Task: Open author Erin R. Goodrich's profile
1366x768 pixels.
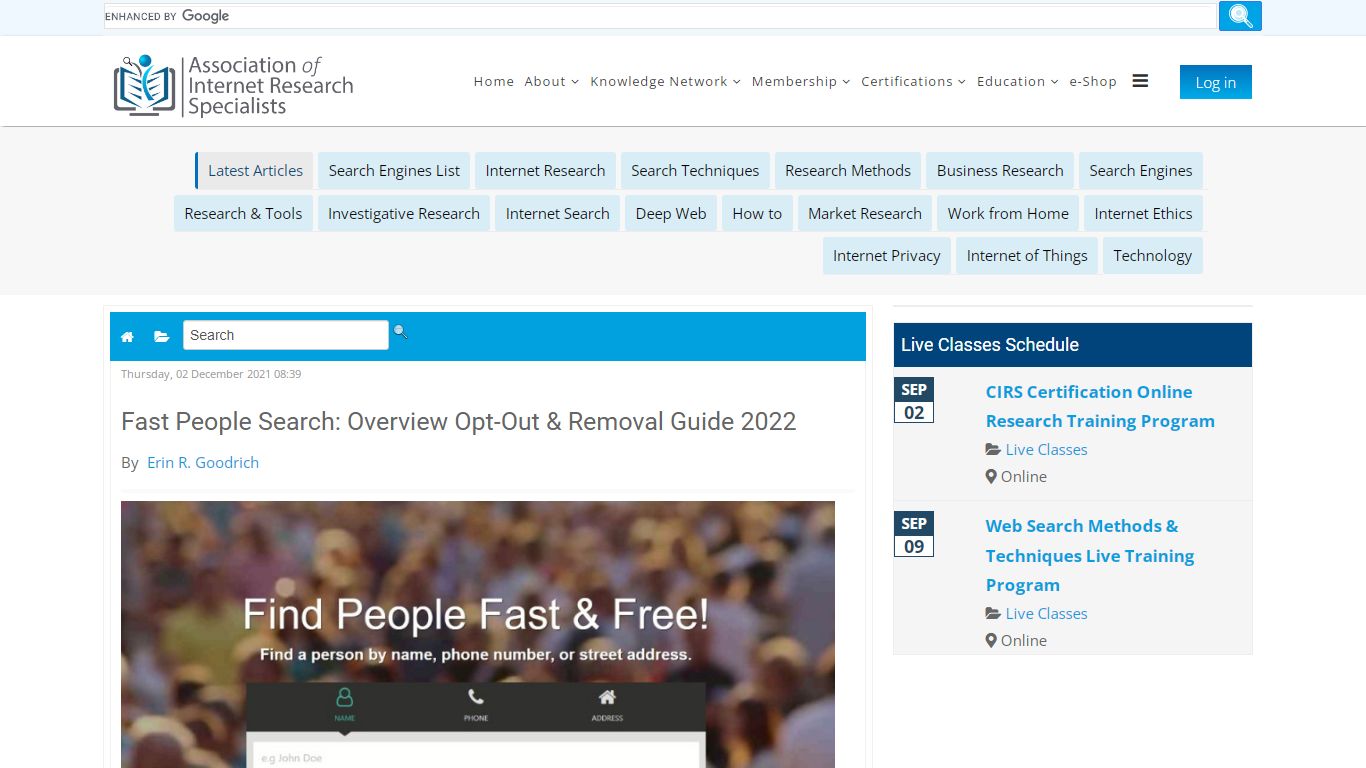Action: point(203,463)
